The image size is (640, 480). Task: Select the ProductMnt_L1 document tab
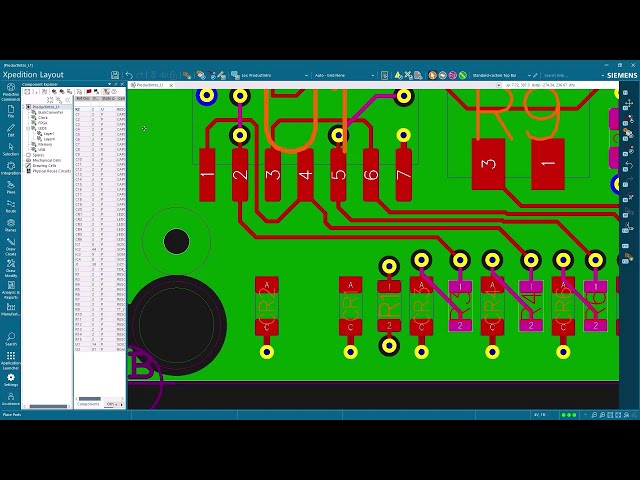click(149, 85)
